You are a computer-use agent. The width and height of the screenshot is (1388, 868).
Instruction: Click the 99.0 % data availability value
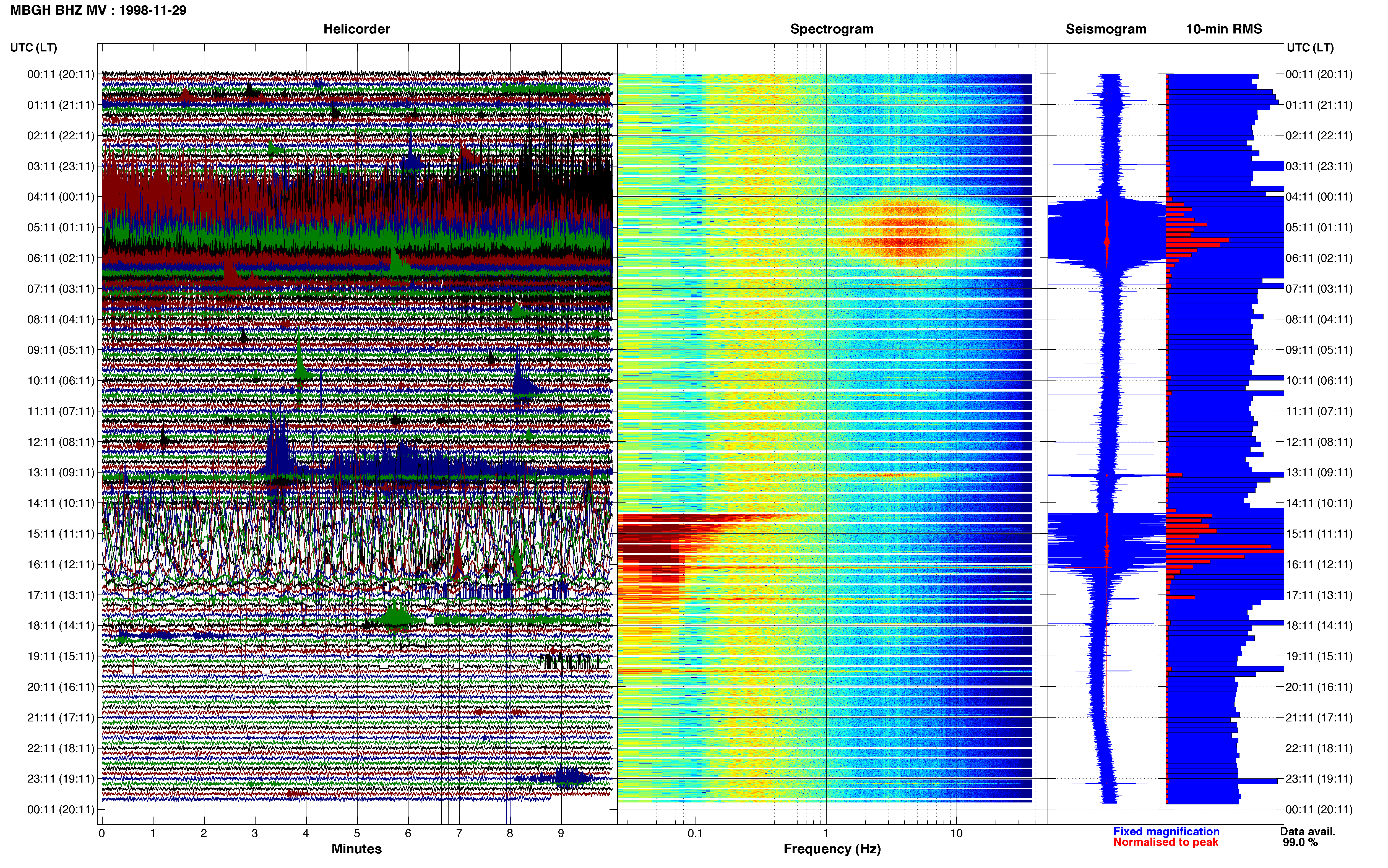click(x=1300, y=842)
